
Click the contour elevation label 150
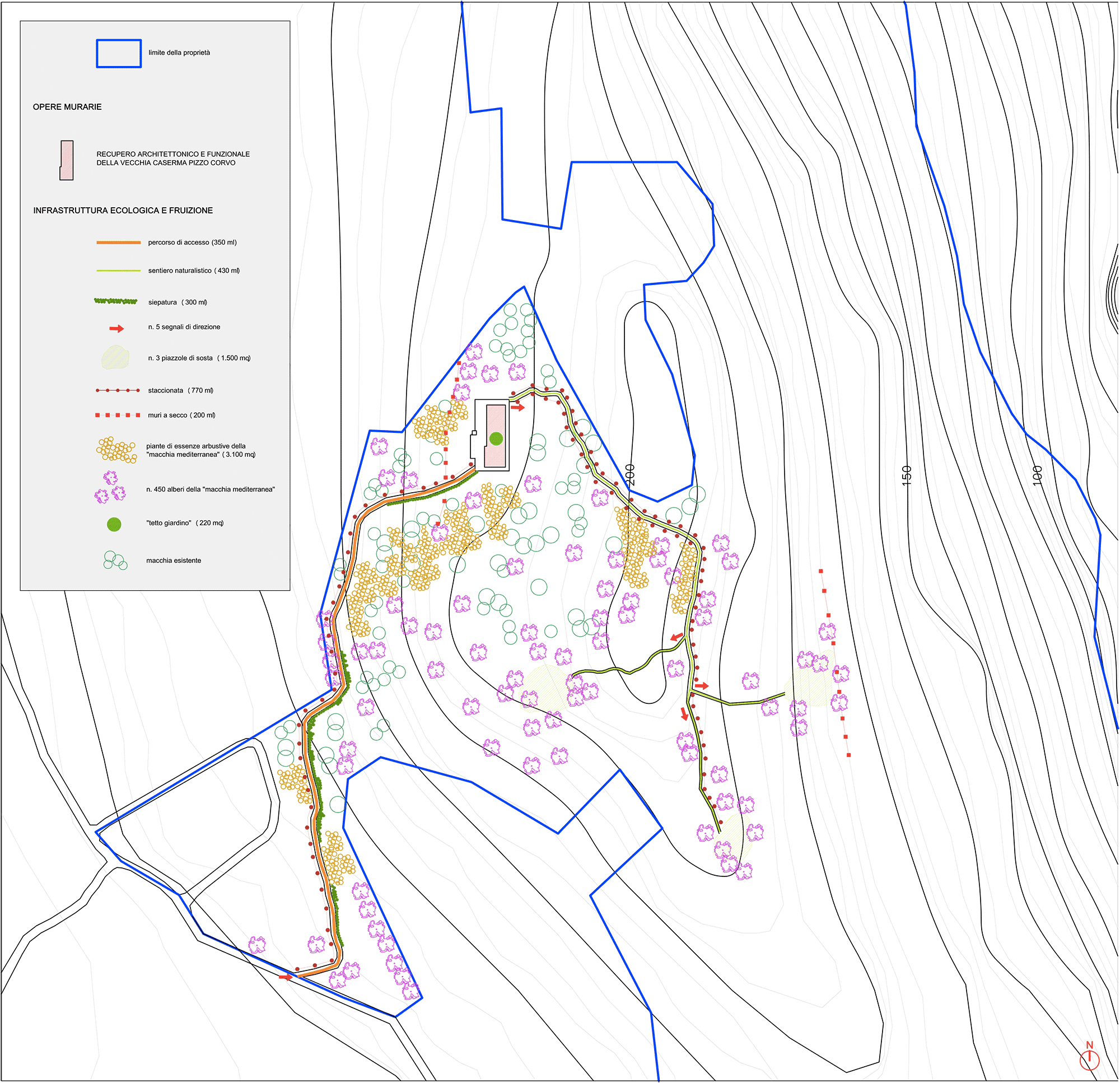906,476
